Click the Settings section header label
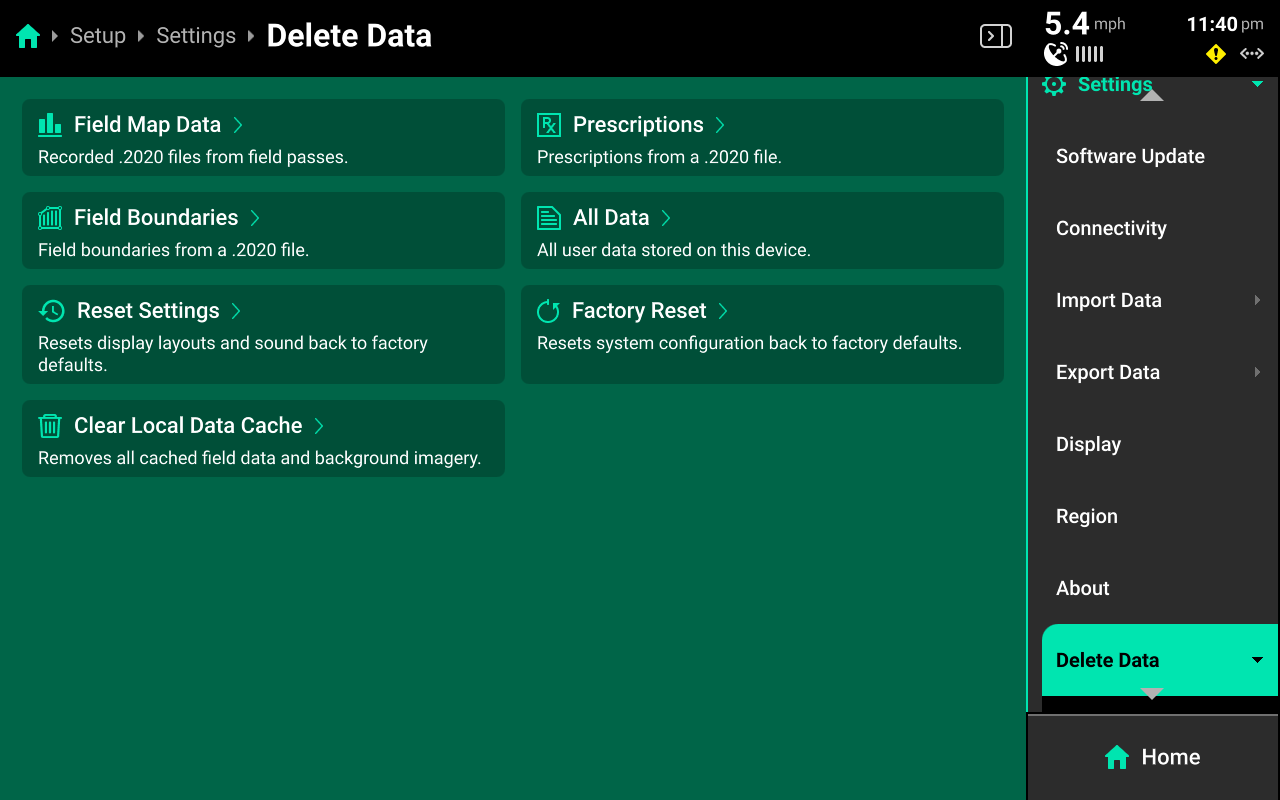 (x=1115, y=85)
